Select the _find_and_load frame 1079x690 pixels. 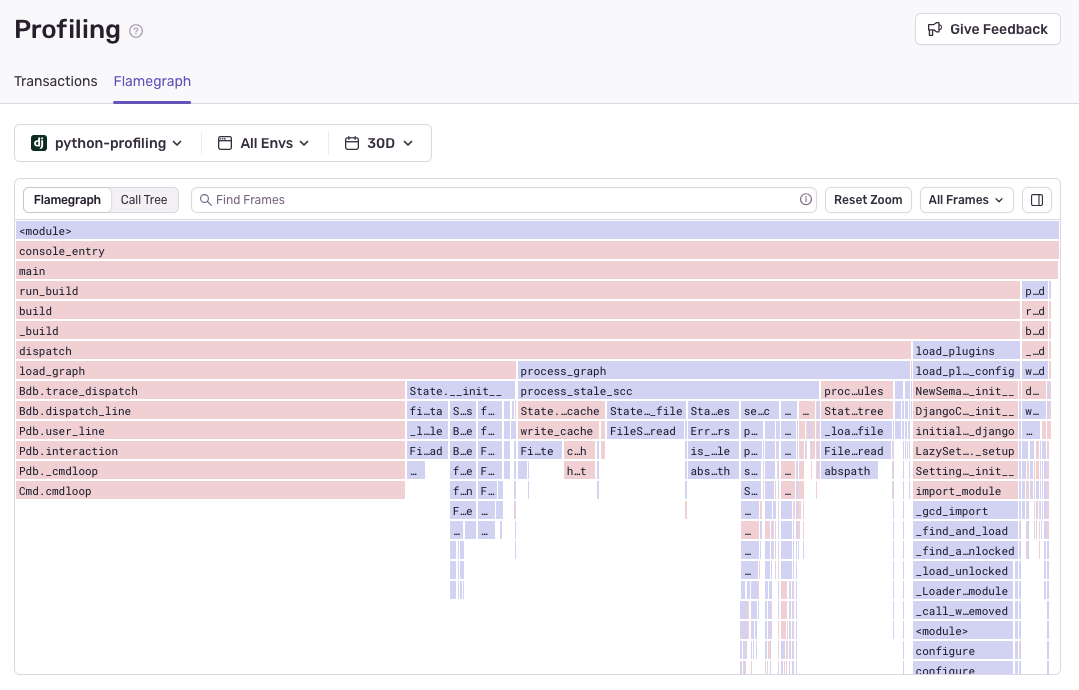click(x=965, y=530)
